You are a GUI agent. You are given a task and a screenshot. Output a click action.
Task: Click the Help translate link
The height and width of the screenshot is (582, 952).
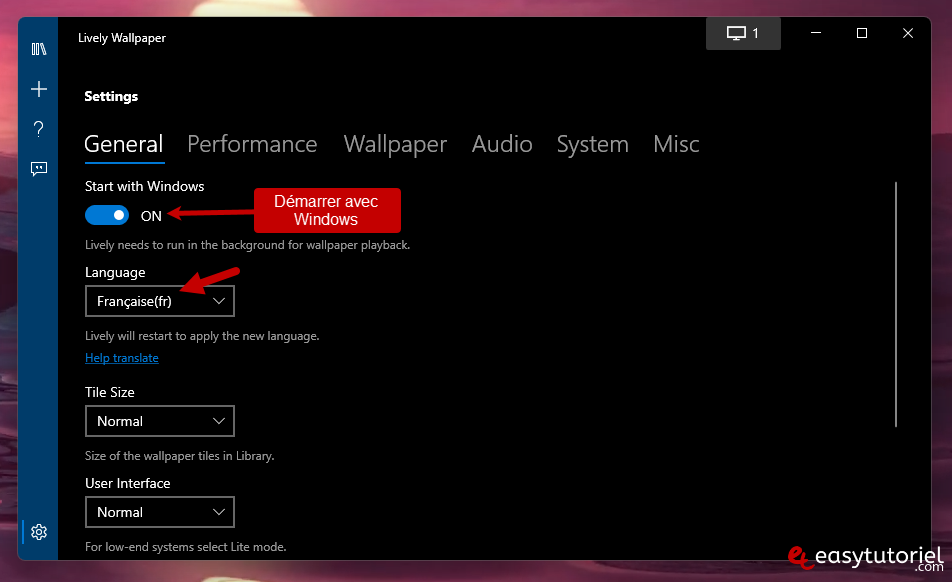tap(122, 358)
